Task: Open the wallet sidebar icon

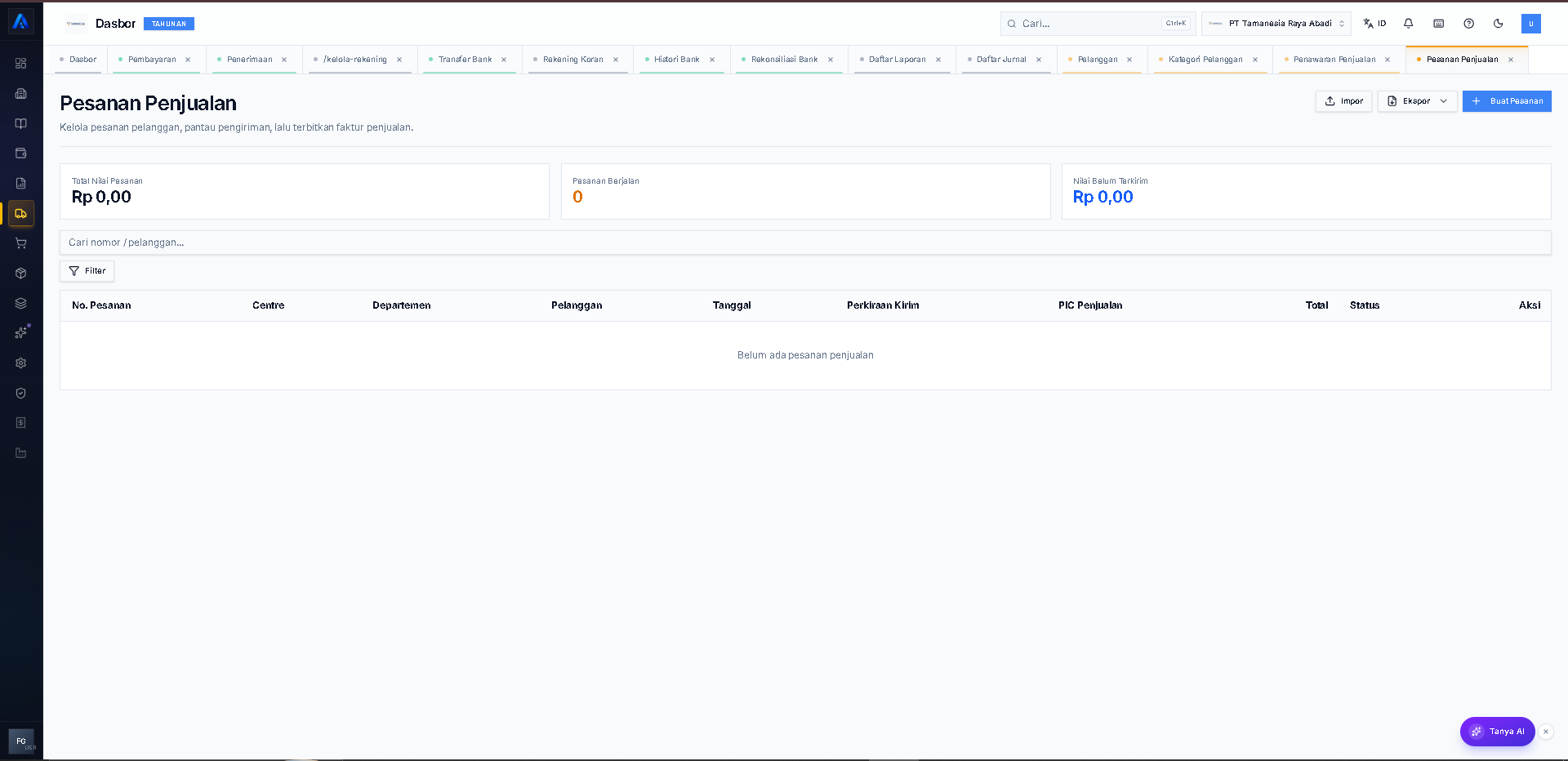Action: (x=21, y=154)
